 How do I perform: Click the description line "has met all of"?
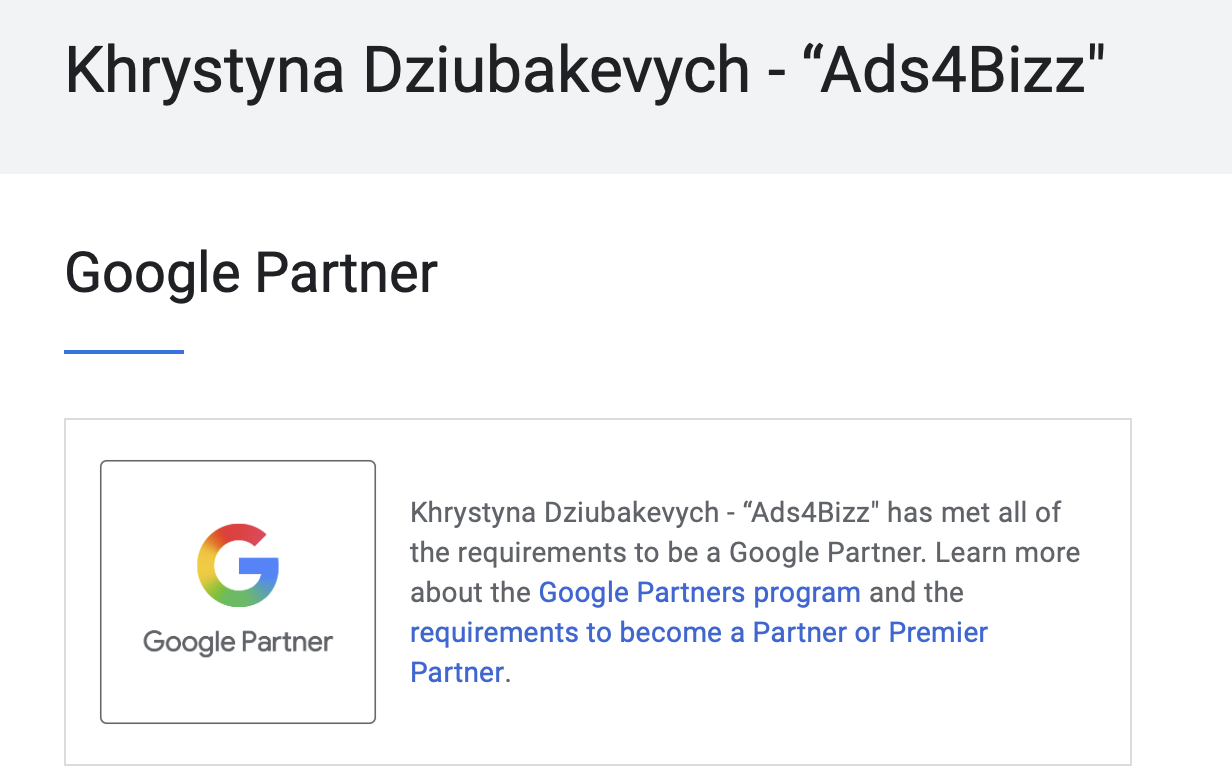pyautogui.click(x=975, y=512)
